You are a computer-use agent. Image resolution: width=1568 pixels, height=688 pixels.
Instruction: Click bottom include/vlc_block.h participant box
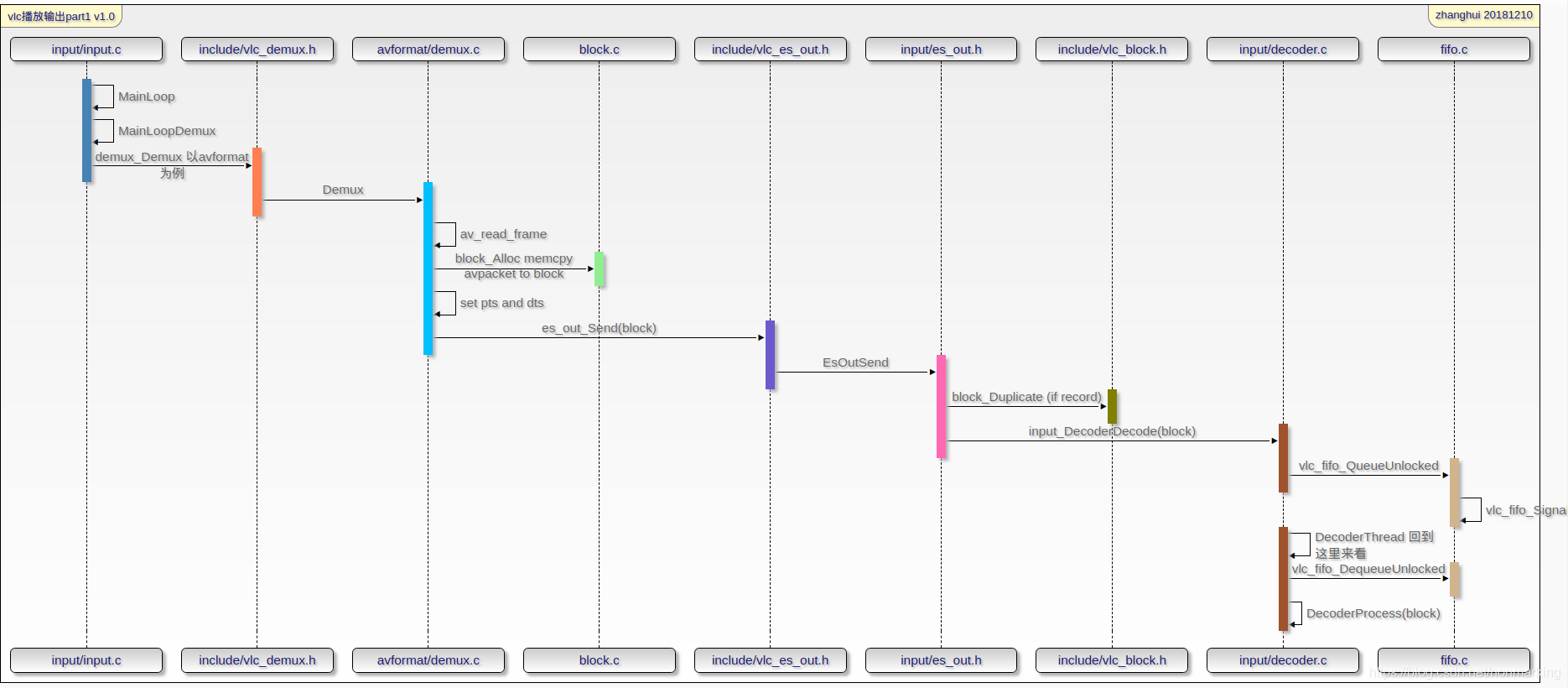[x=1112, y=660]
